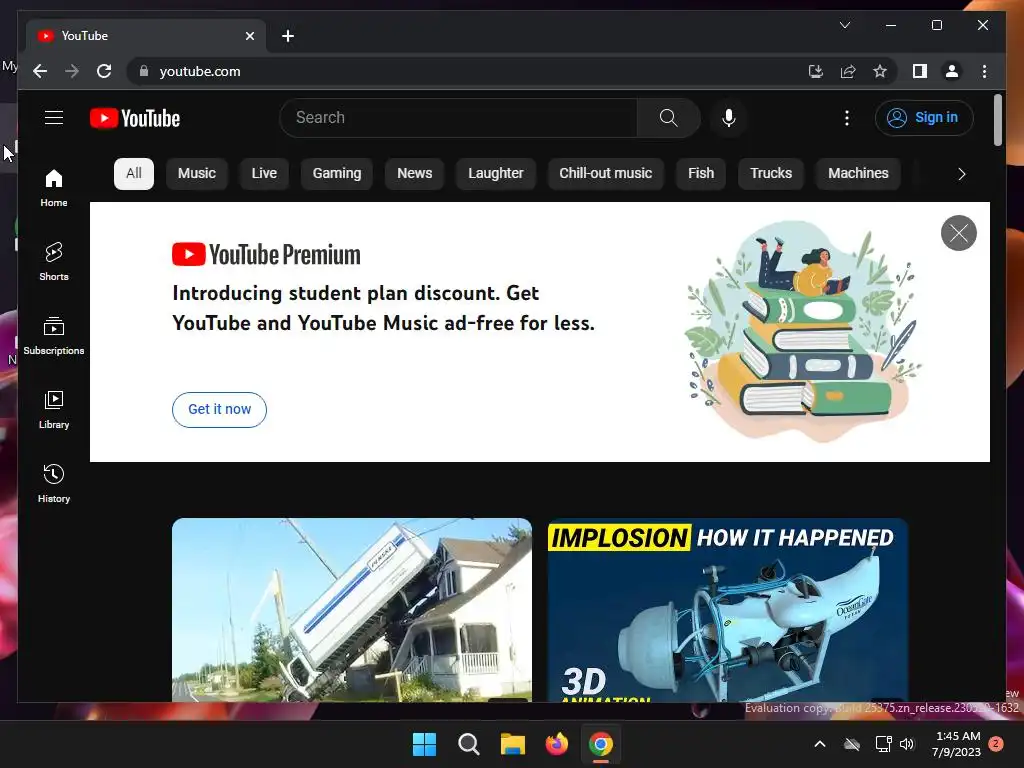The width and height of the screenshot is (1024, 768).
Task: Open History in the sidebar
Action: (x=54, y=483)
